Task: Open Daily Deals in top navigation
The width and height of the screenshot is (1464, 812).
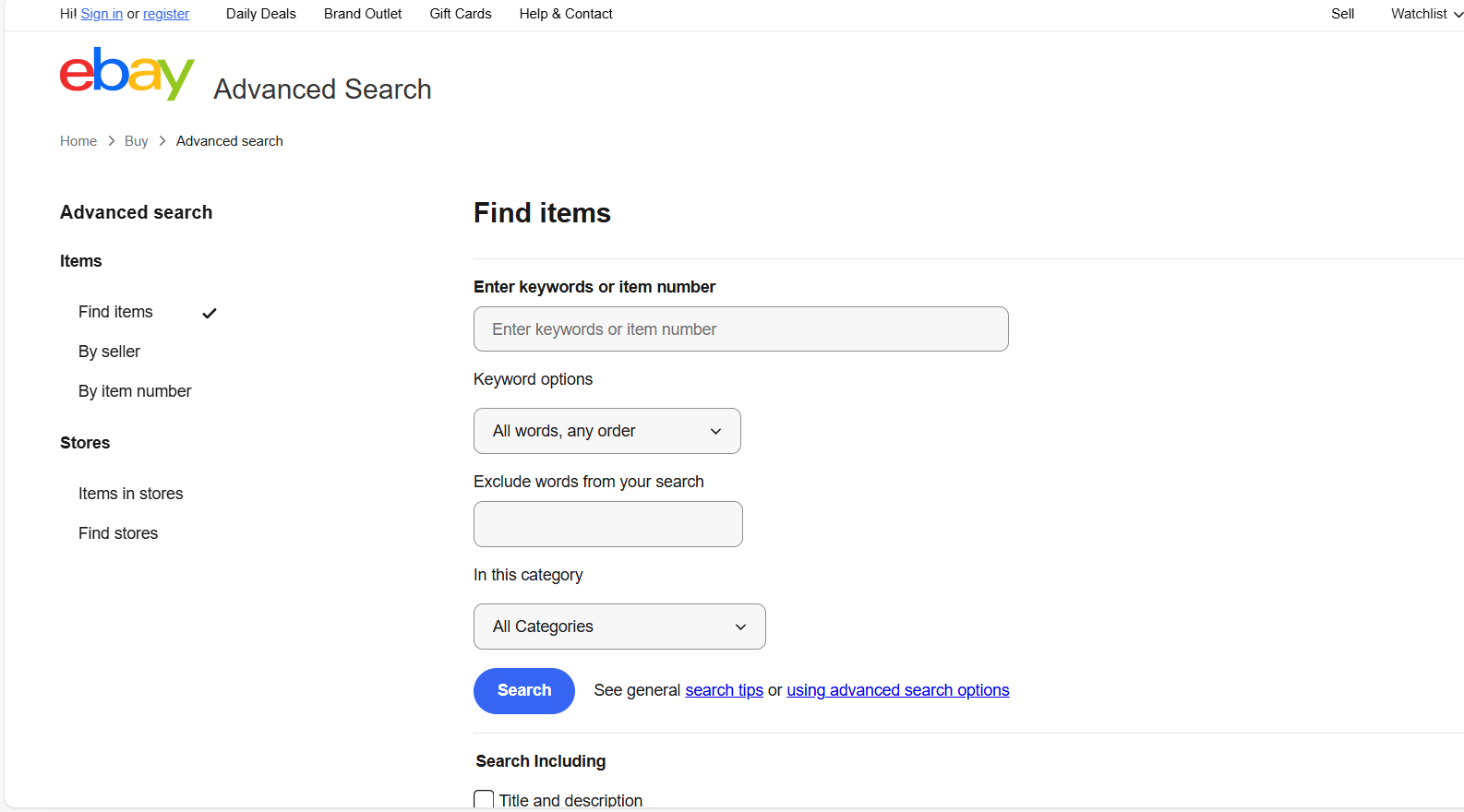Action: 260,14
